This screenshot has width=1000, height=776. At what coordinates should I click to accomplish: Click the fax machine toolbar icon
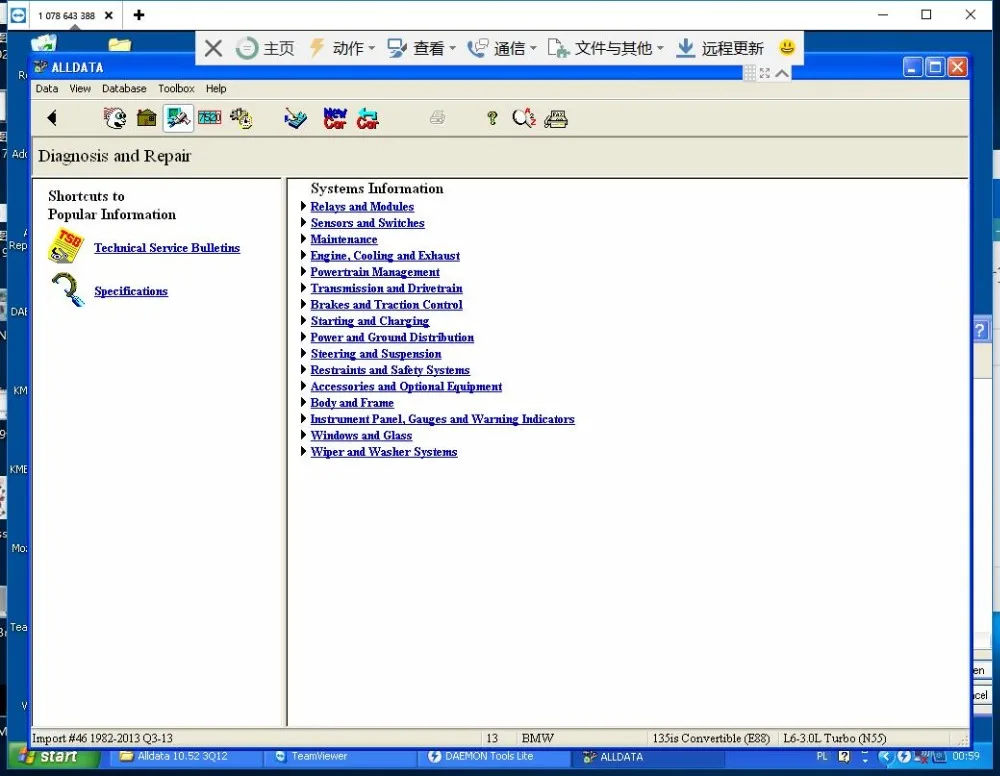pyautogui.click(x=555, y=119)
